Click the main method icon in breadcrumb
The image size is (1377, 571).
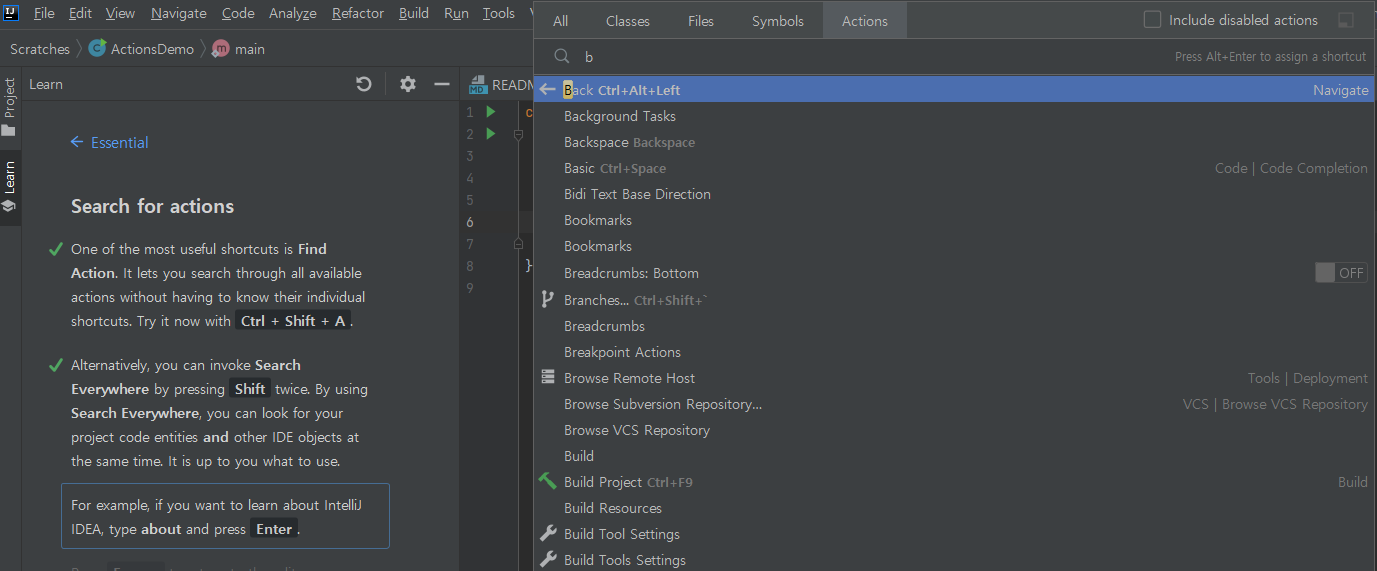pyautogui.click(x=221, y=48)
